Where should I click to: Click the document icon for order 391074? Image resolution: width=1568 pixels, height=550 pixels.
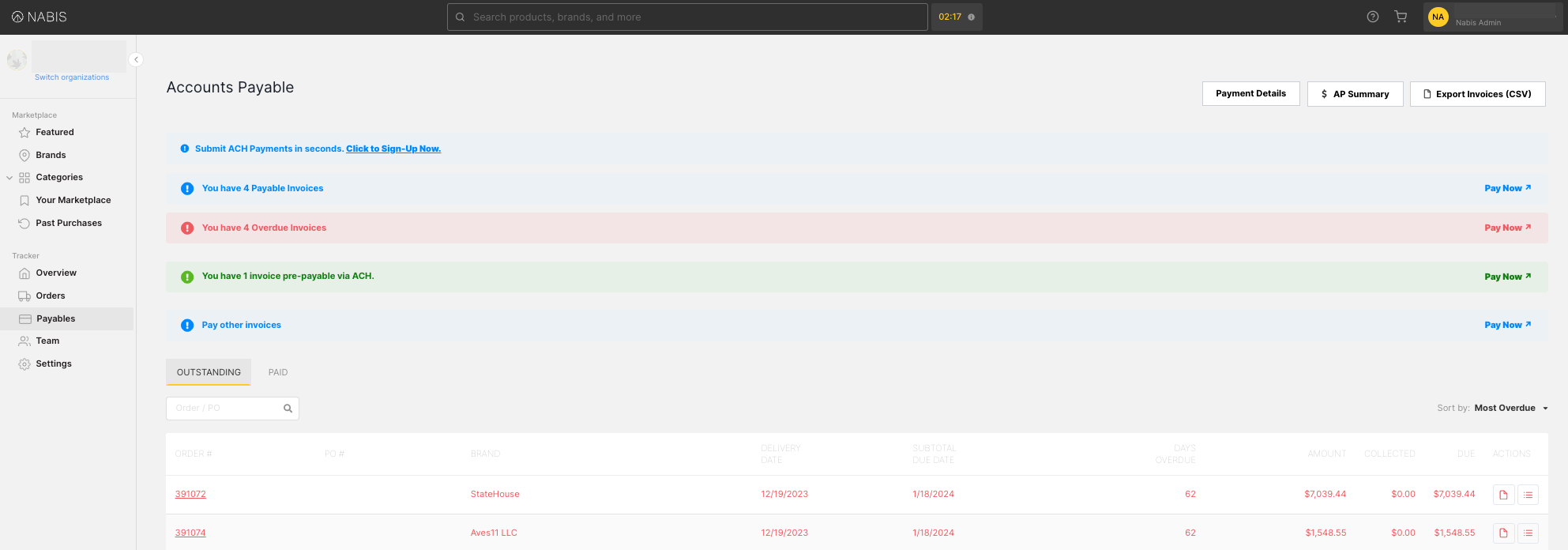click(1503, 533)
